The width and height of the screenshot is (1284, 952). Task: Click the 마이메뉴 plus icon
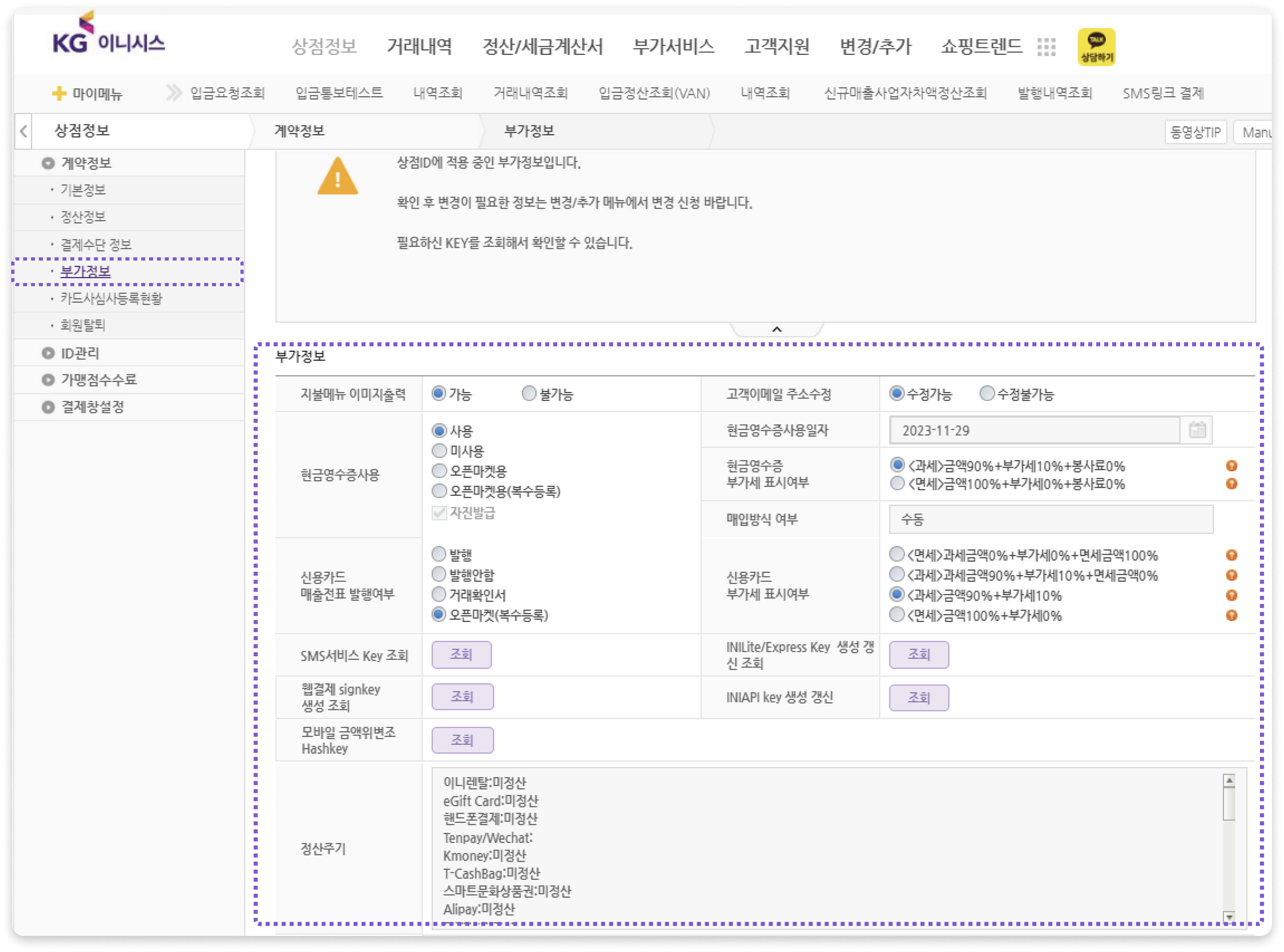tap(59, 93)
